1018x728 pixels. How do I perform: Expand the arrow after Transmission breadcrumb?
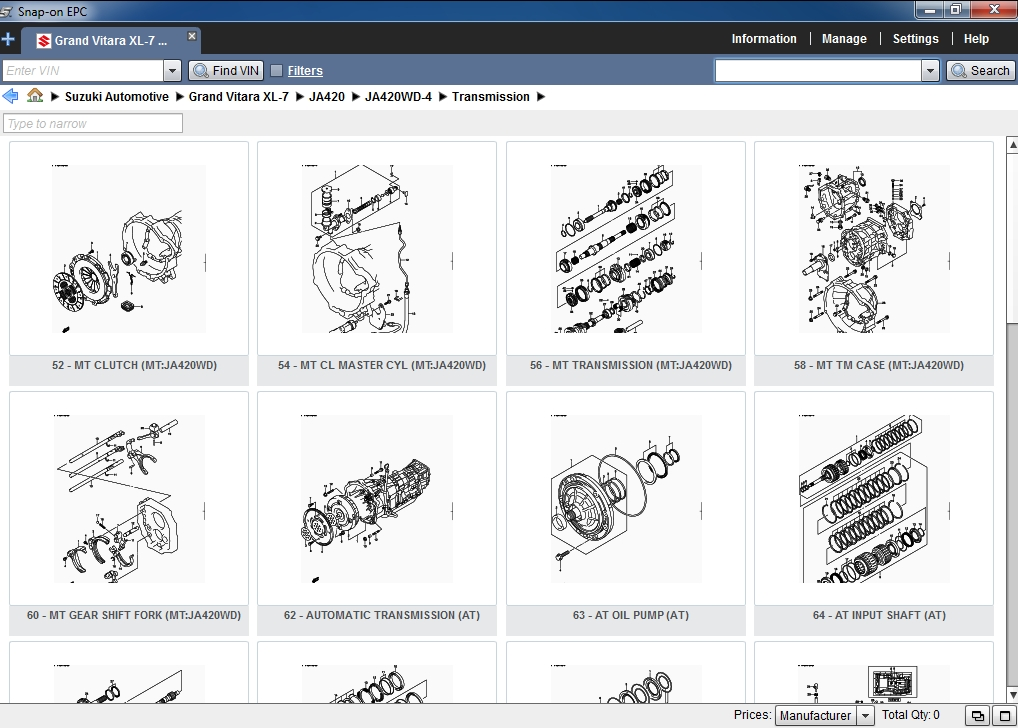tap(541, 97)
